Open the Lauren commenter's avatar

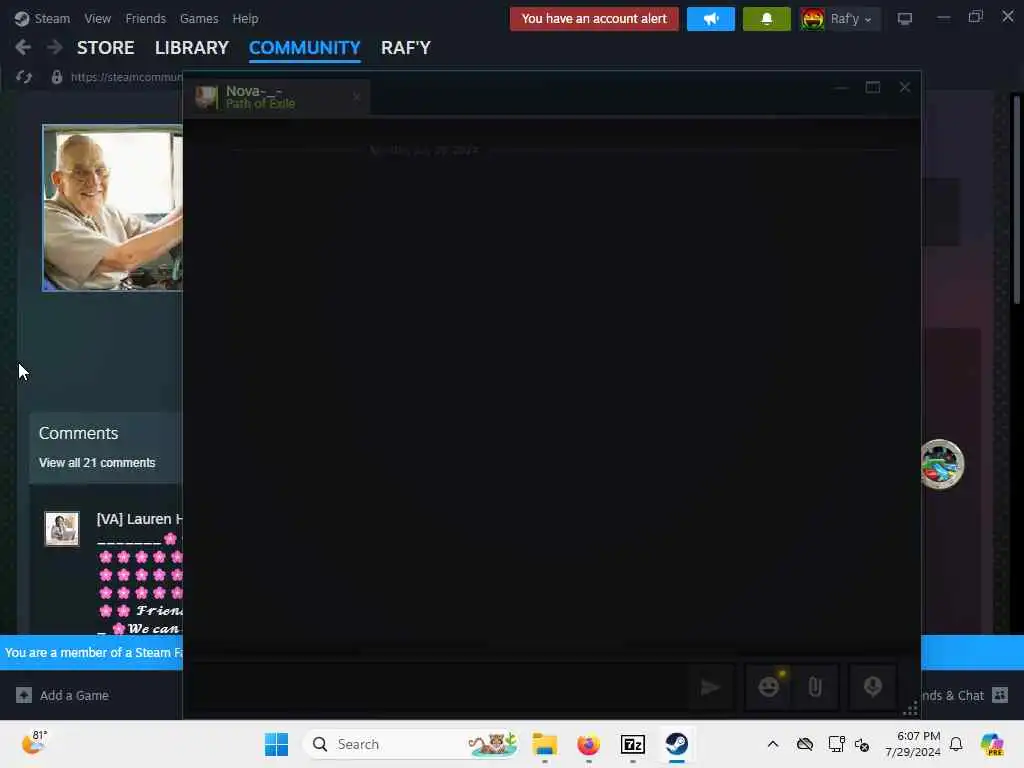(x=62, y=528)
